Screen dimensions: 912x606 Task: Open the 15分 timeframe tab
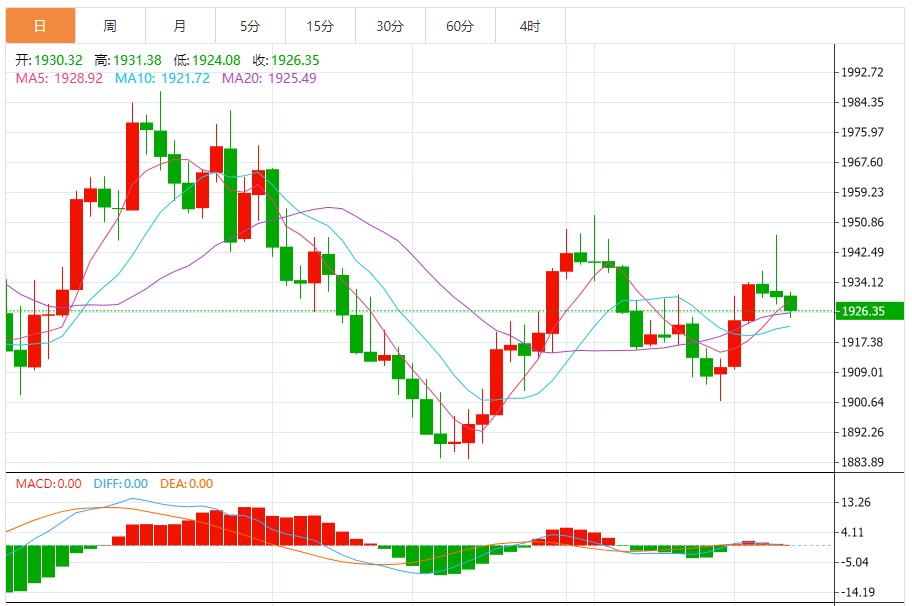click(320, 26)
